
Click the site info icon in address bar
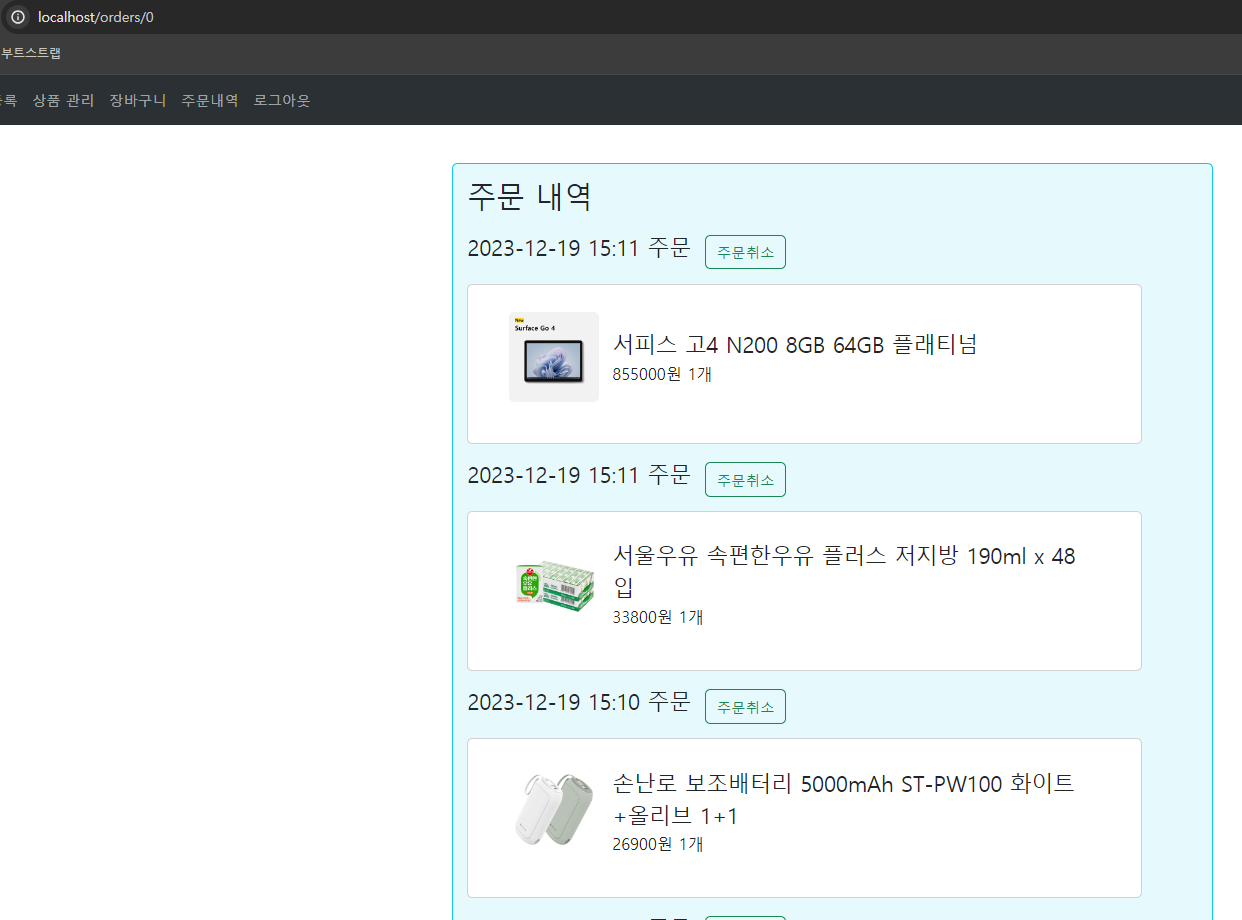point(18,17)
